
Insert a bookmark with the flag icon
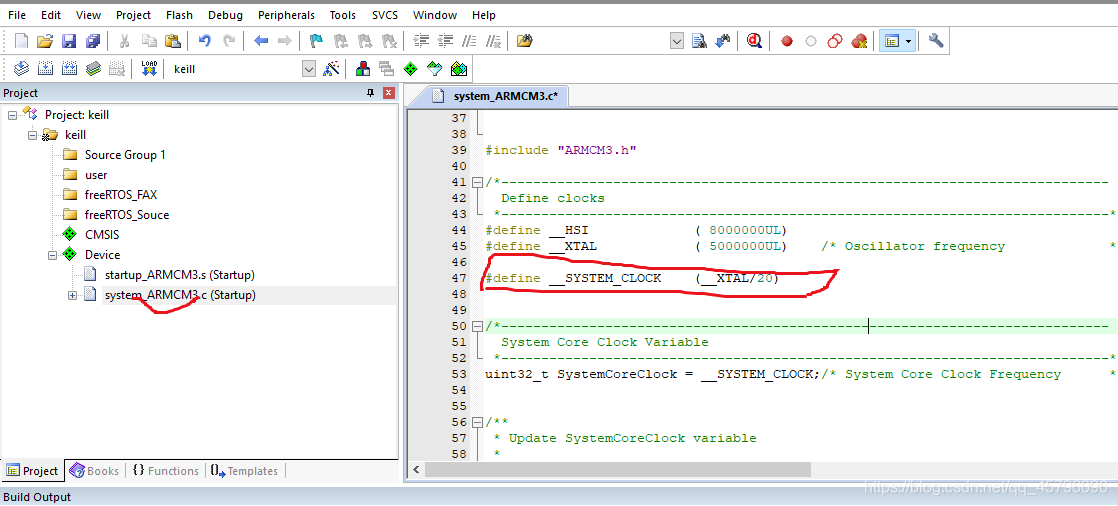click(x=317, y=41)
